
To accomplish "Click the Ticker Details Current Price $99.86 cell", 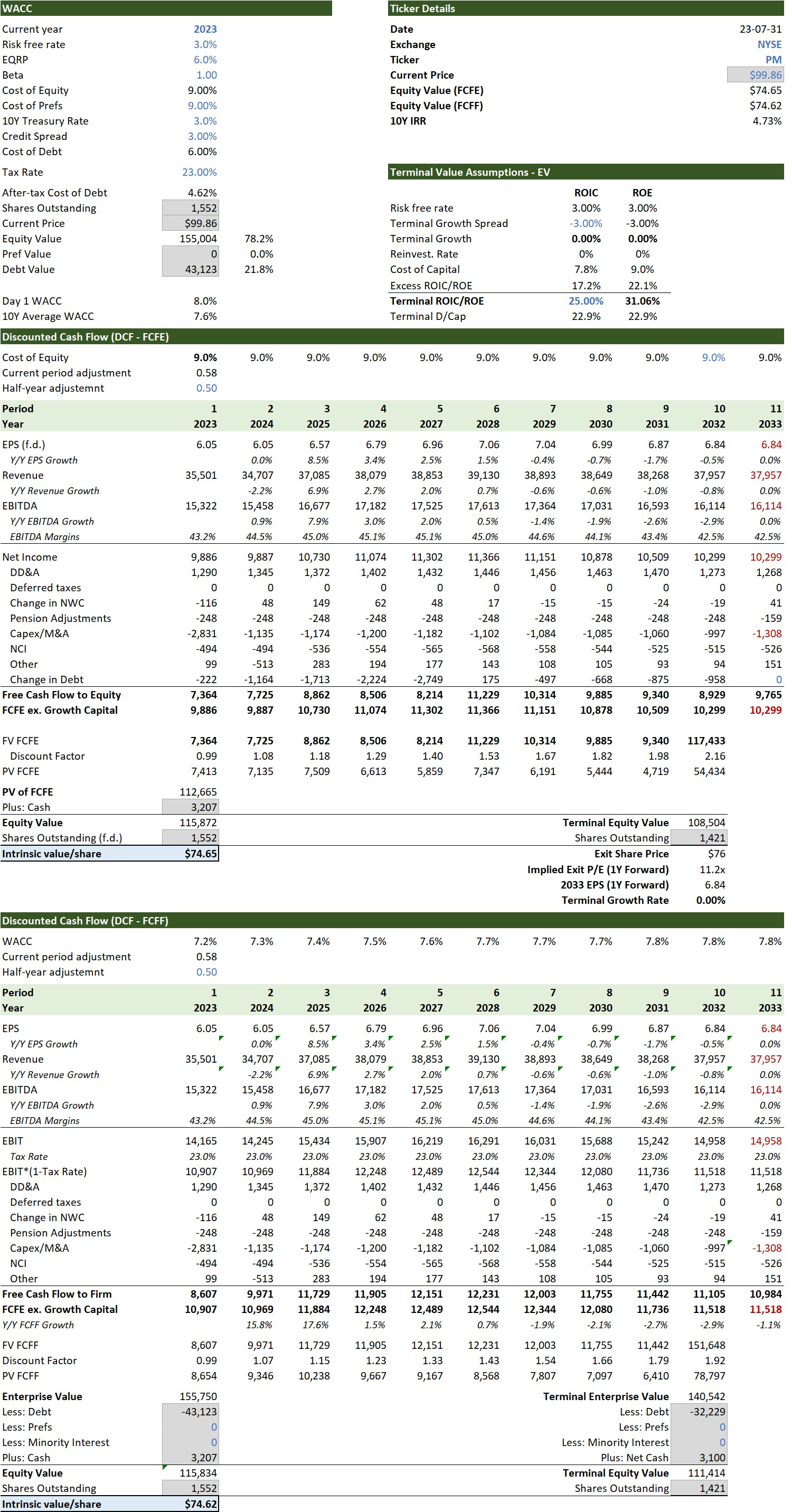I will point(756,75).
